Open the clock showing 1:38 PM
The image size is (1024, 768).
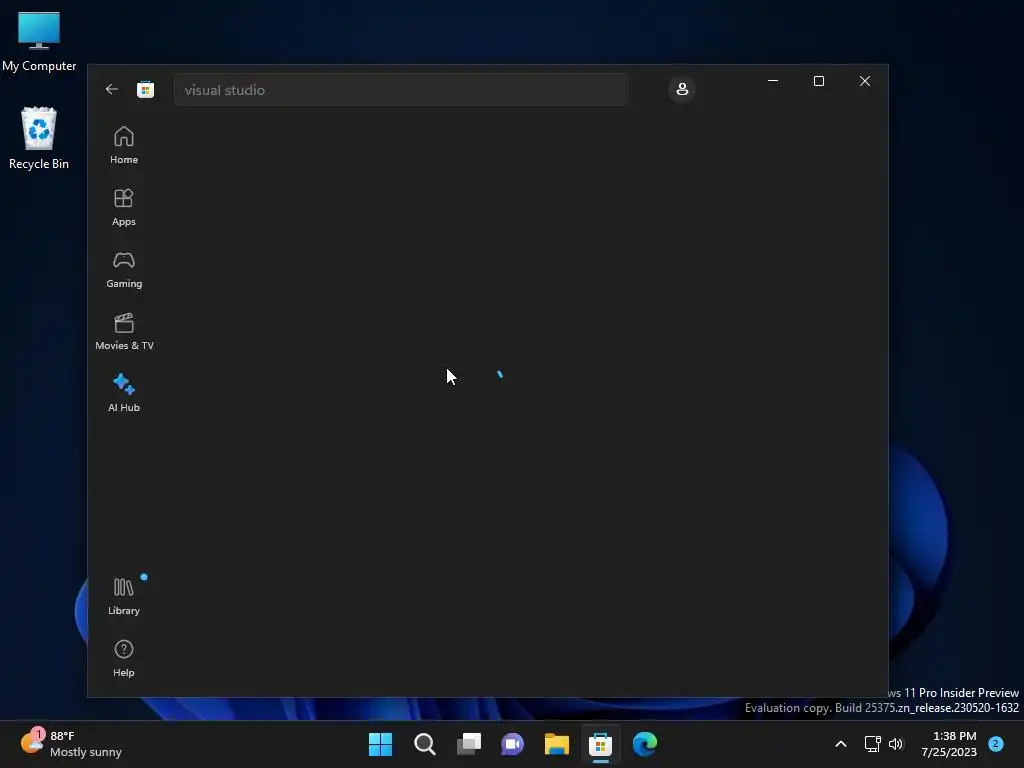click(948, 744)
